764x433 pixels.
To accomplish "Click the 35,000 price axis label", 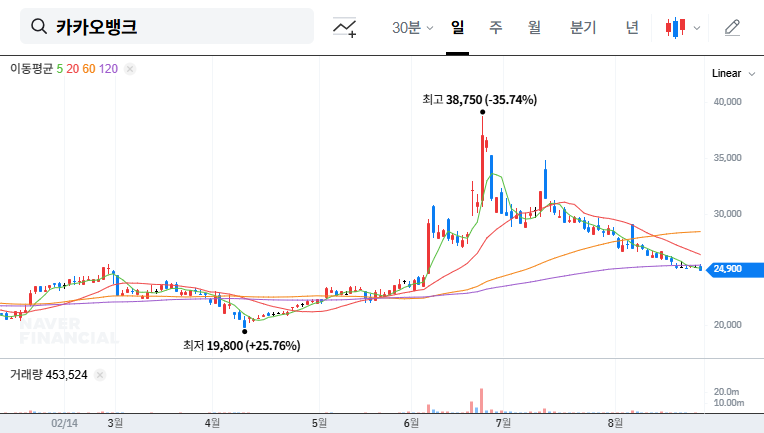I will [x=727, y=158].
